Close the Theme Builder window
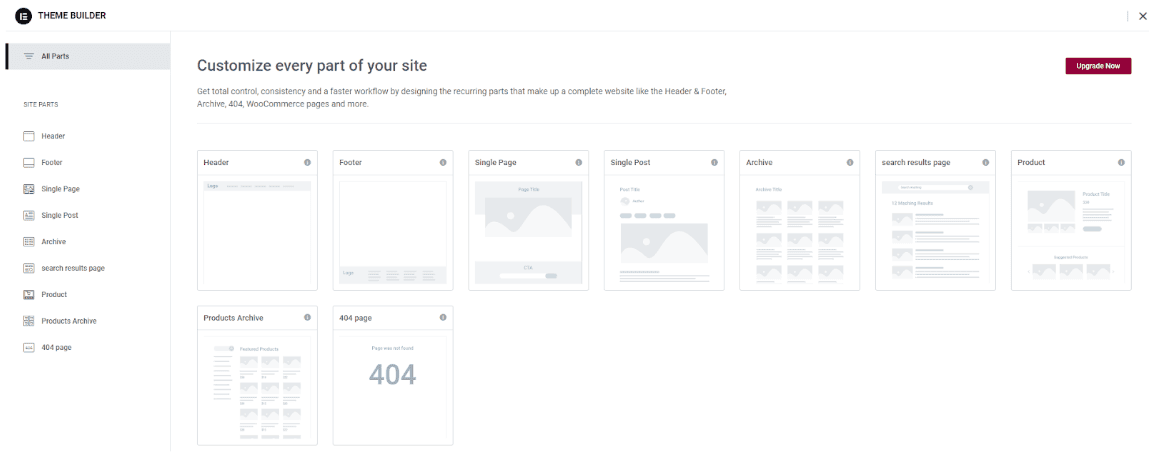The image size is (1170, 467). (1143, 16)
